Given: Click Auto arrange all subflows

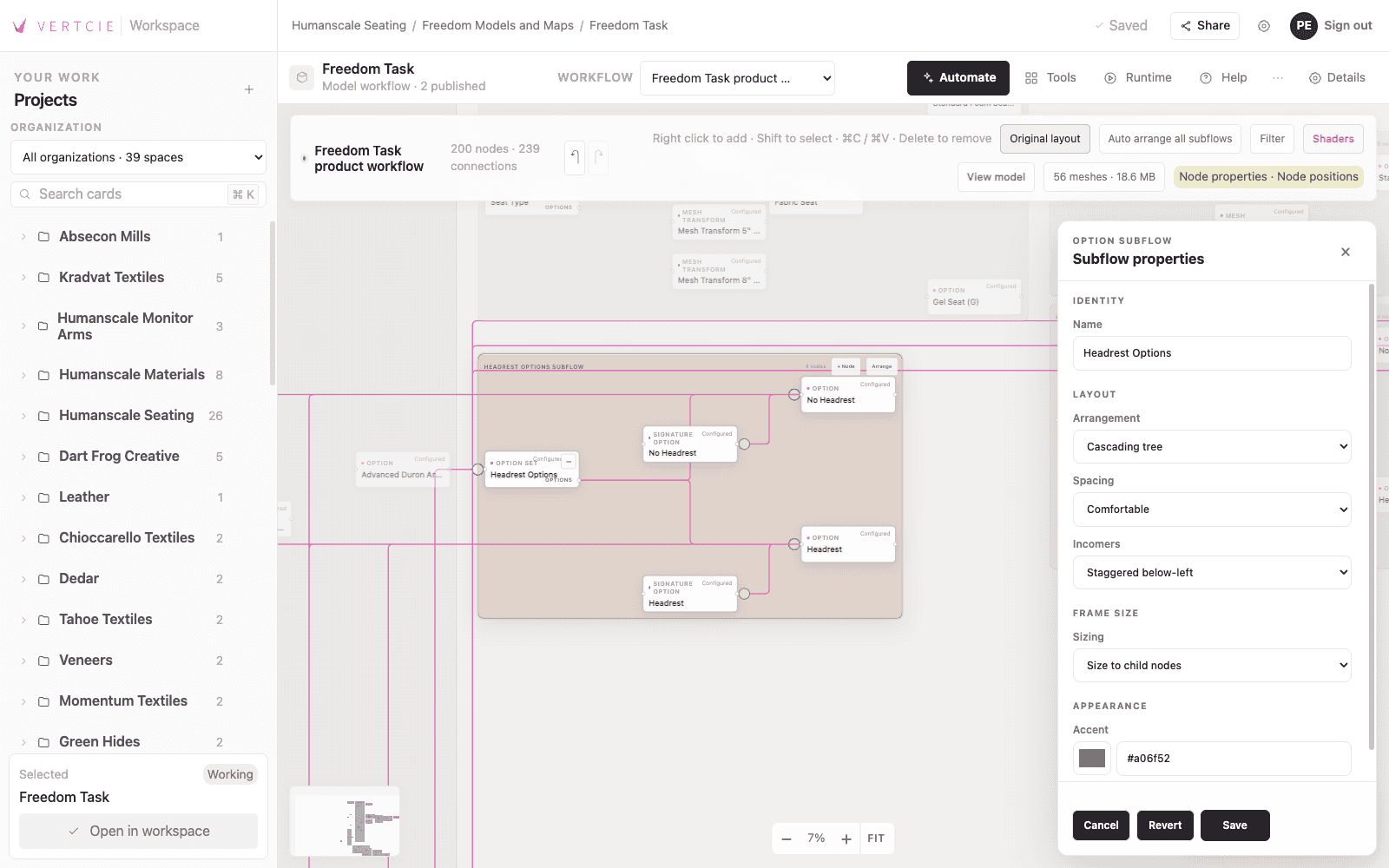Looking at the screenshot, I should click(1170, 139).
